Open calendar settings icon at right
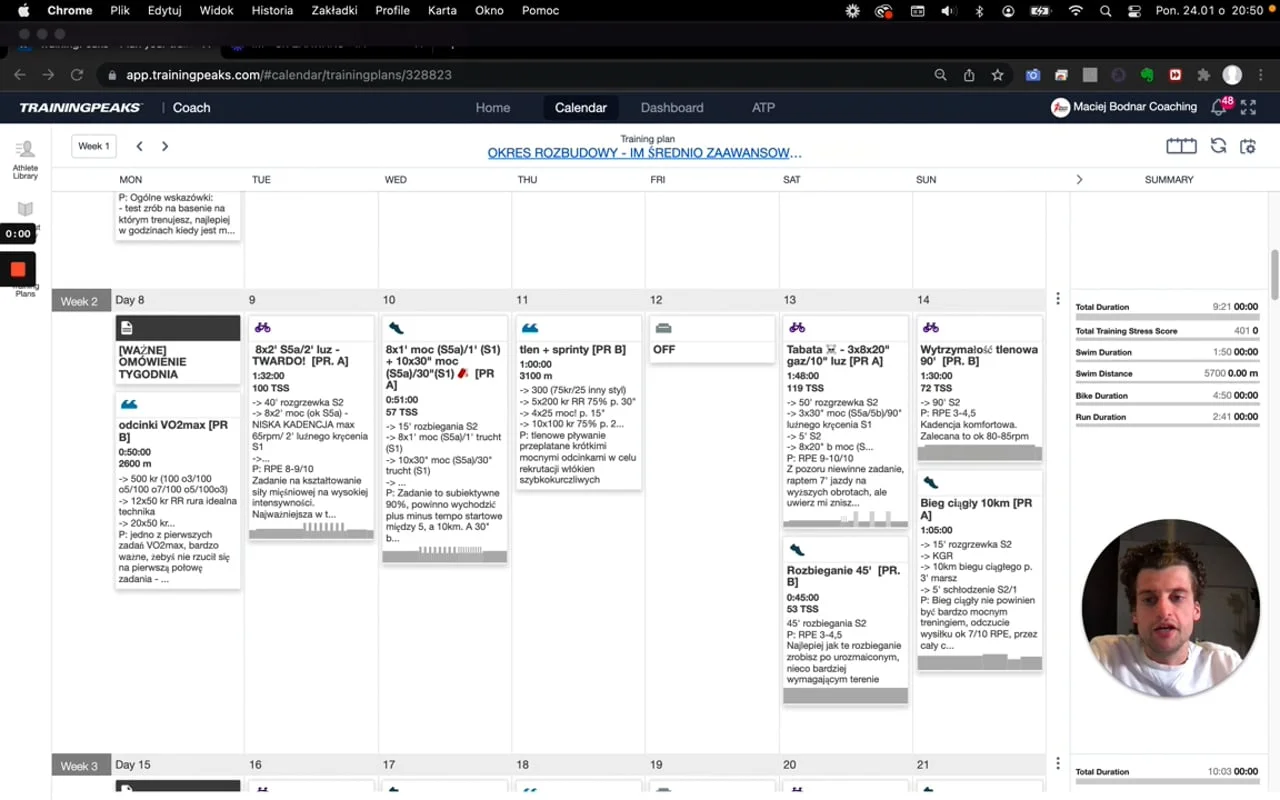 (x=1248, y=146)
